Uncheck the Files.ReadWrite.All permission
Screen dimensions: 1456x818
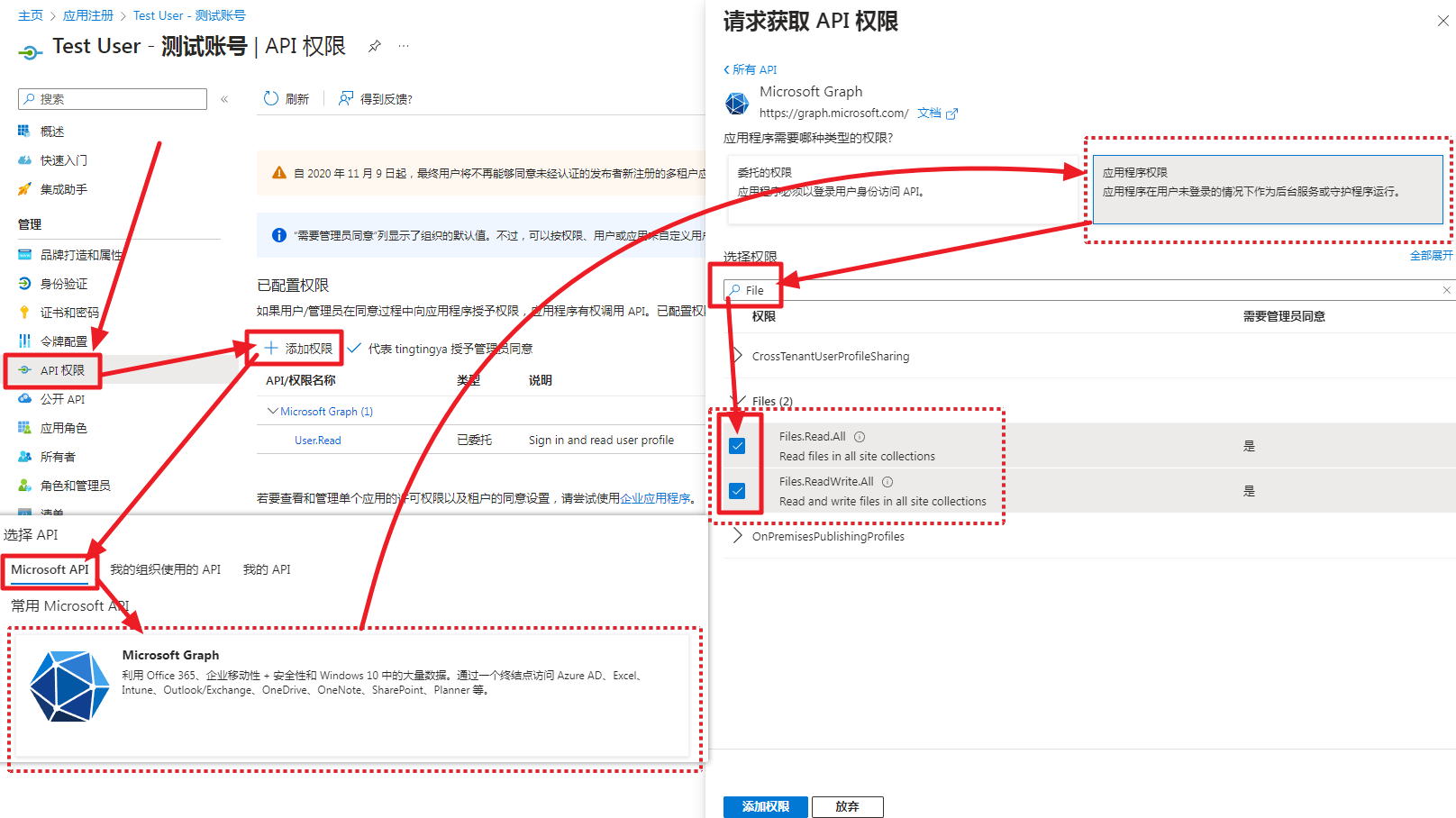pos(738,490)
